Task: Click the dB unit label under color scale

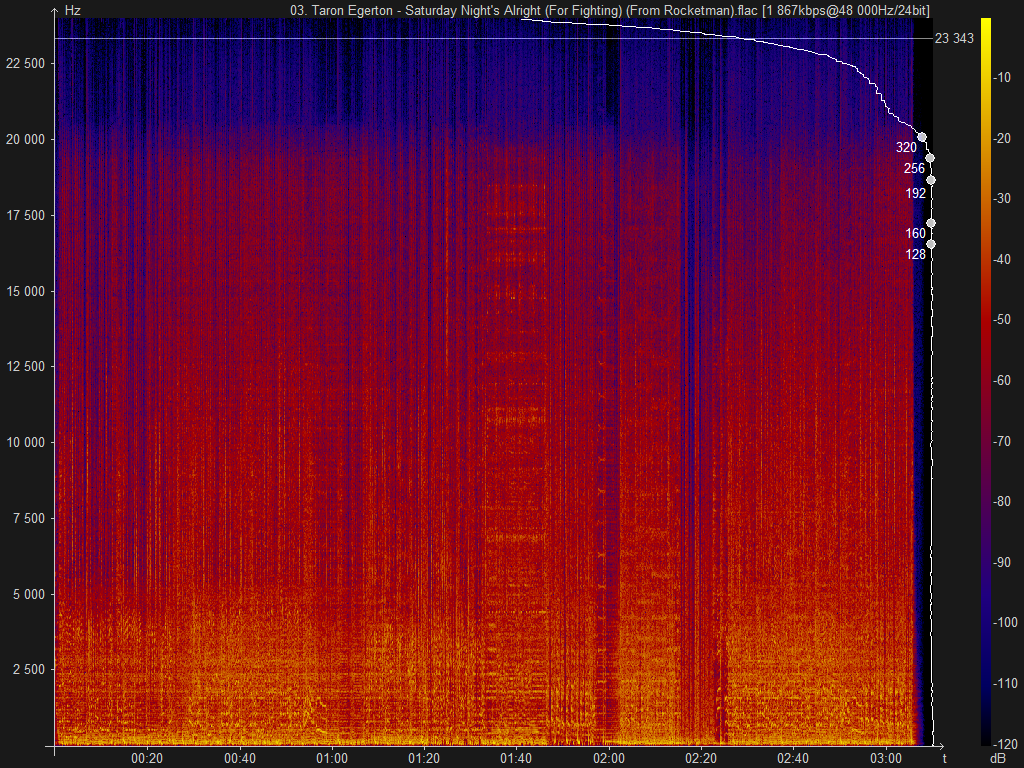Action: pos(997,759)
